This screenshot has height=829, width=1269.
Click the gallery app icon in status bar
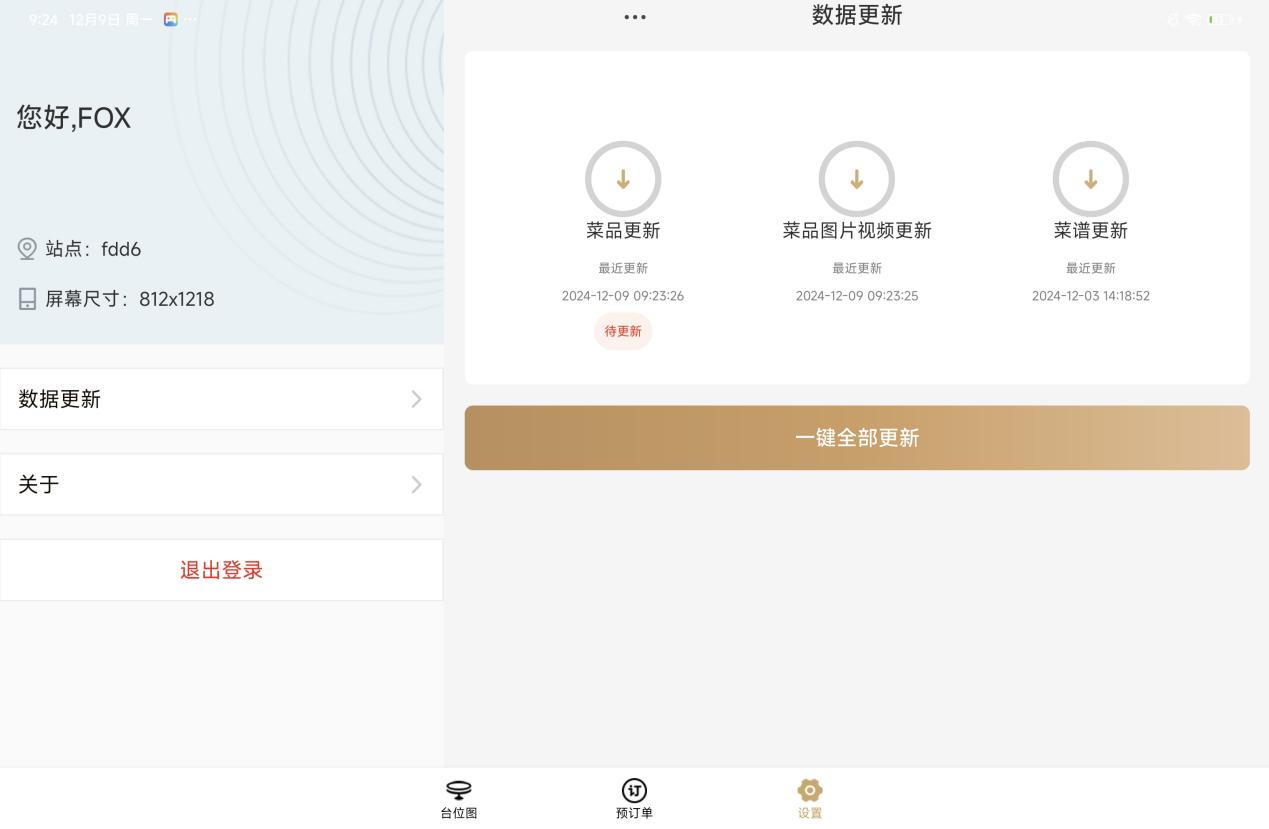click(171, 20)
